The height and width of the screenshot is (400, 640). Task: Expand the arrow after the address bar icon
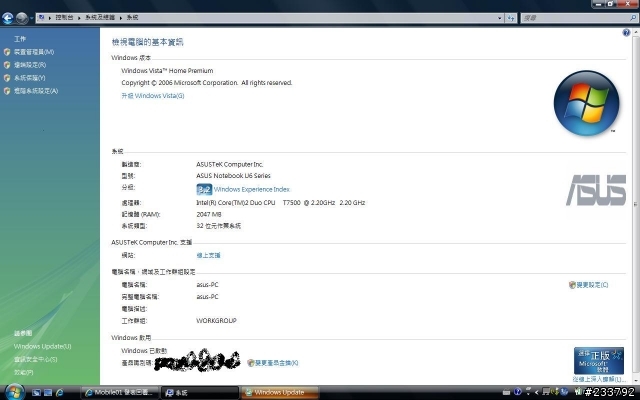pyautogui.click(x=50, y=18)
